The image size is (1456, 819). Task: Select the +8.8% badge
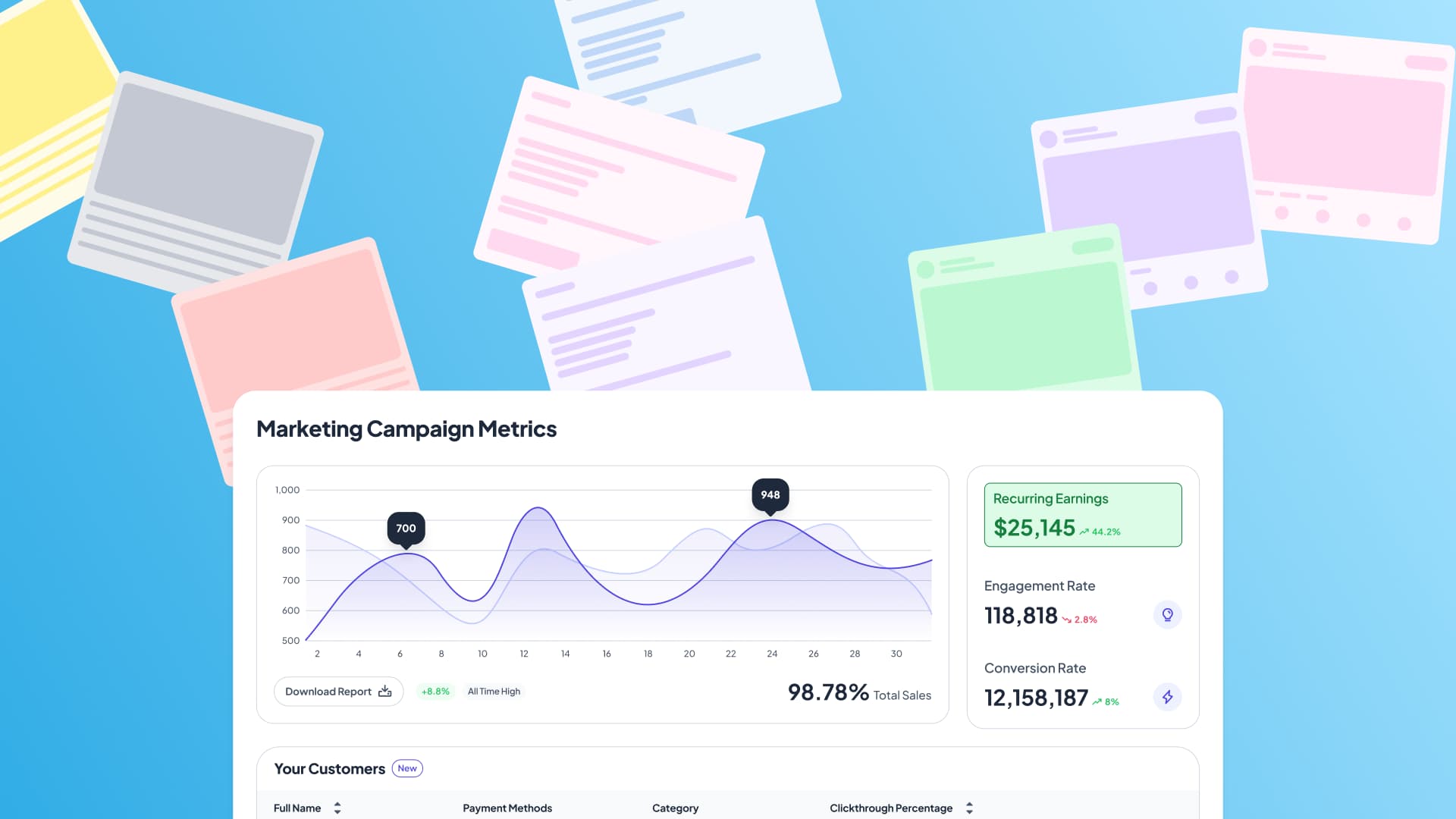pos(435,691)
